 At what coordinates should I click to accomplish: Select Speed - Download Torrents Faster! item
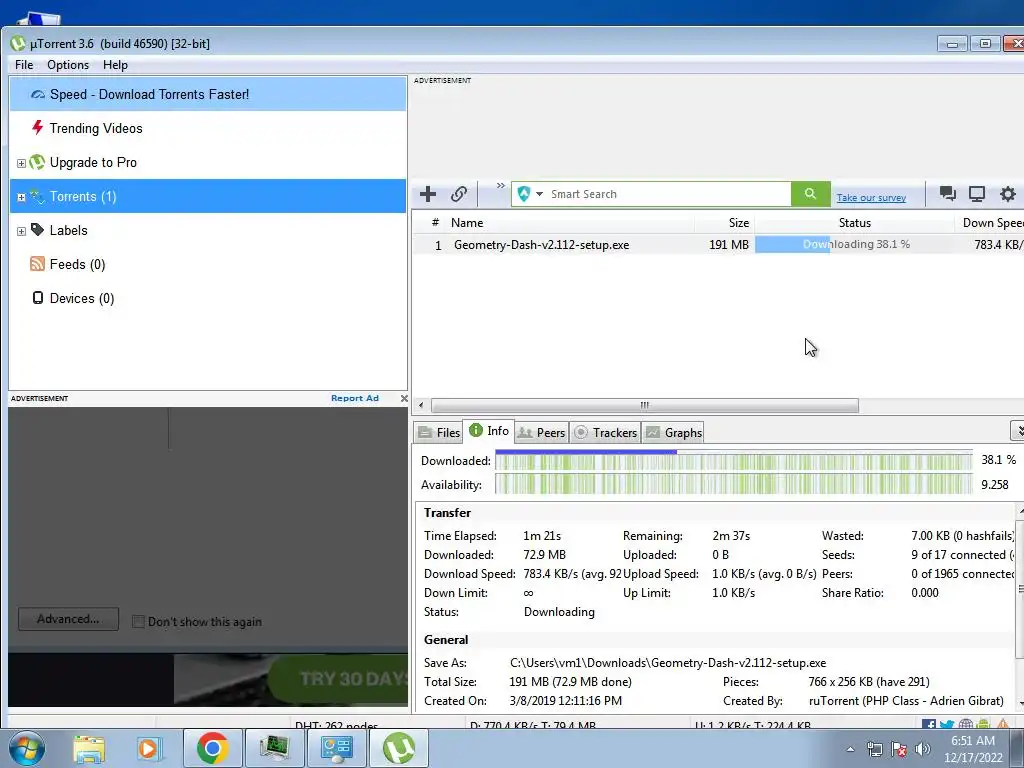(208, 94)
